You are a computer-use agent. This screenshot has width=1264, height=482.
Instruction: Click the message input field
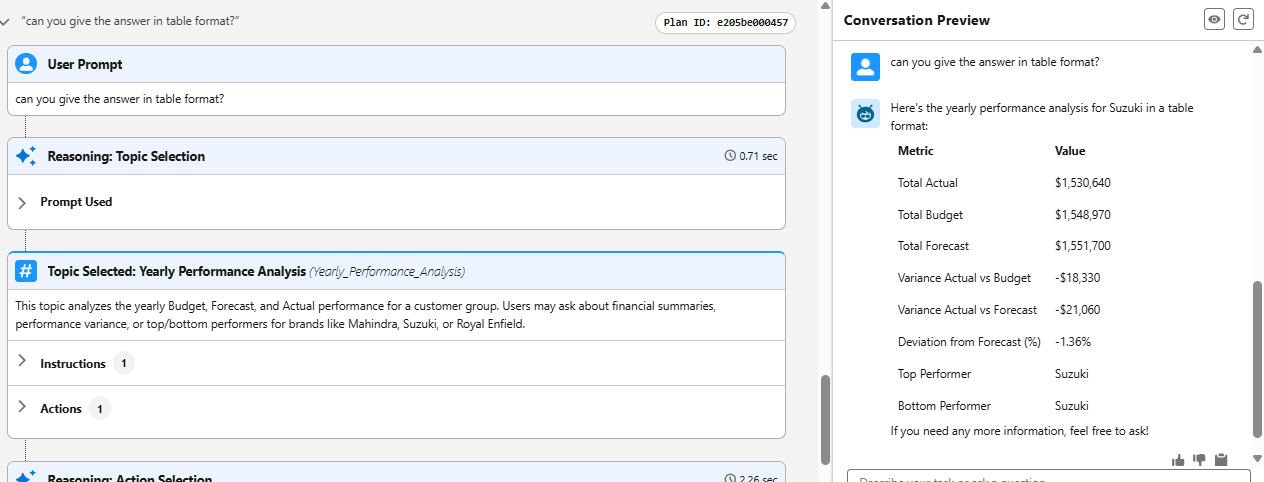pyautogui.click(x=1040, y=477)
